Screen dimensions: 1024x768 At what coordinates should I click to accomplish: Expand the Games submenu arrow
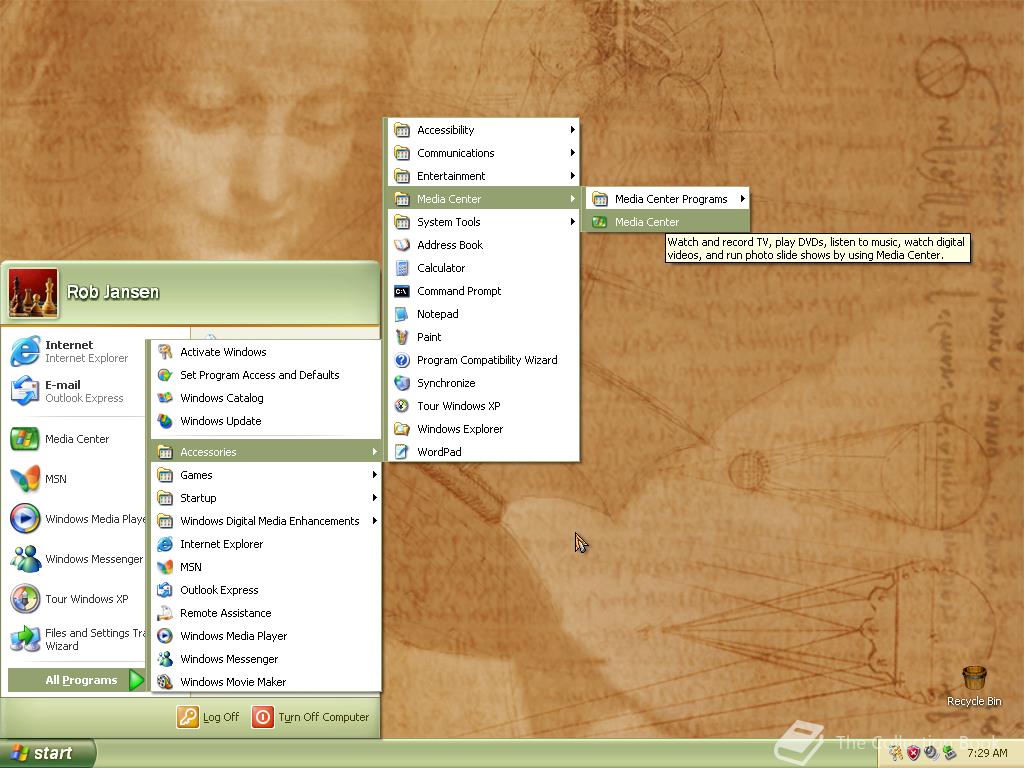pyautogui.click(x=375, y=475)
